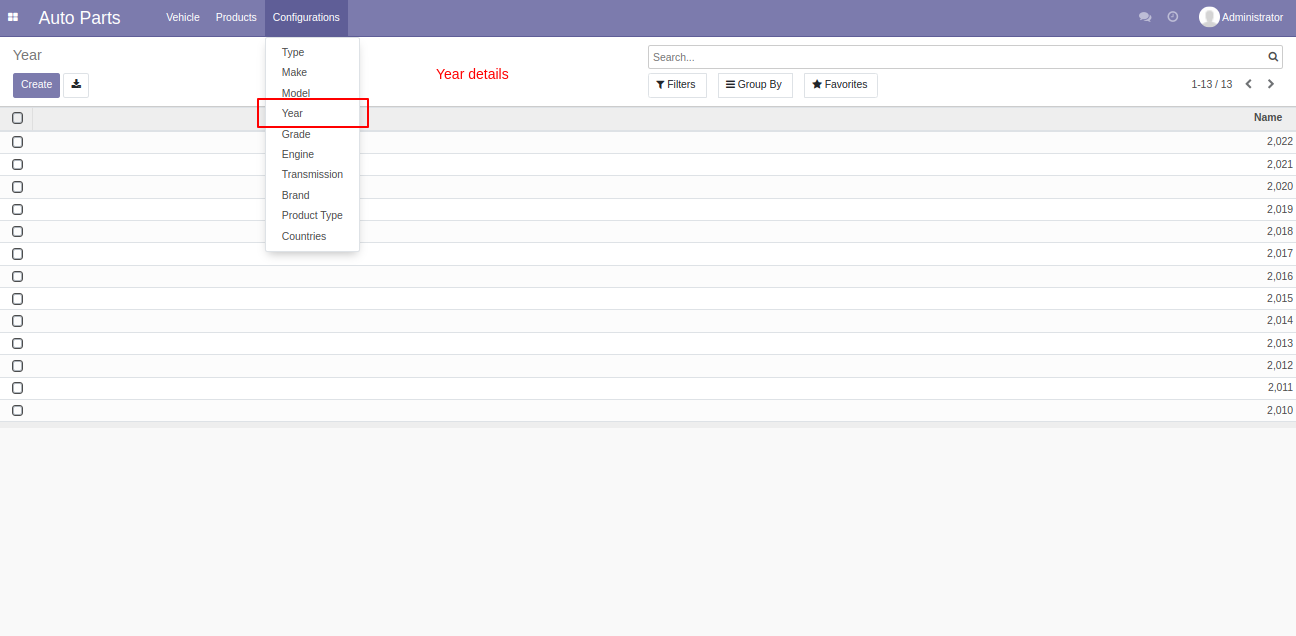This screenshot has height=636, width=1296.
Task: Toggle the select-all header checkbox
Action: click(17, 118)
